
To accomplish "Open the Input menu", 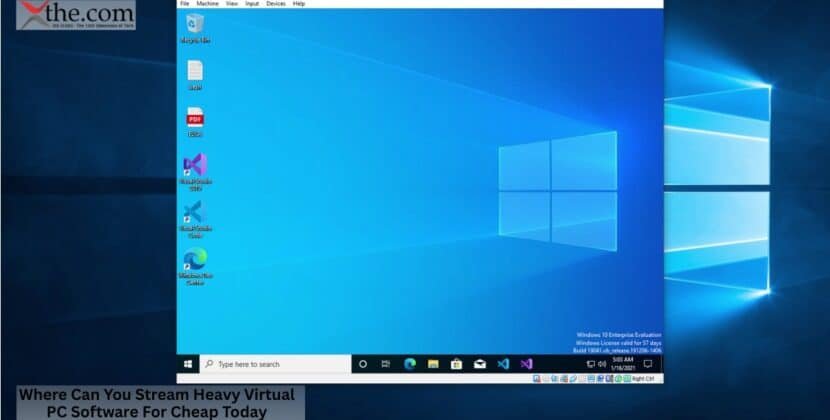I will (x=252, y=4).
